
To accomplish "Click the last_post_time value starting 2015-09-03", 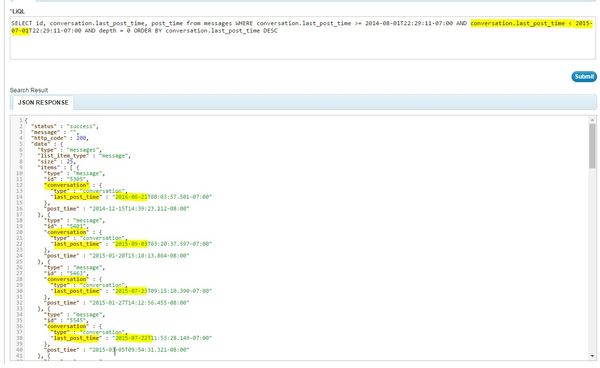I will coord(162,244).
